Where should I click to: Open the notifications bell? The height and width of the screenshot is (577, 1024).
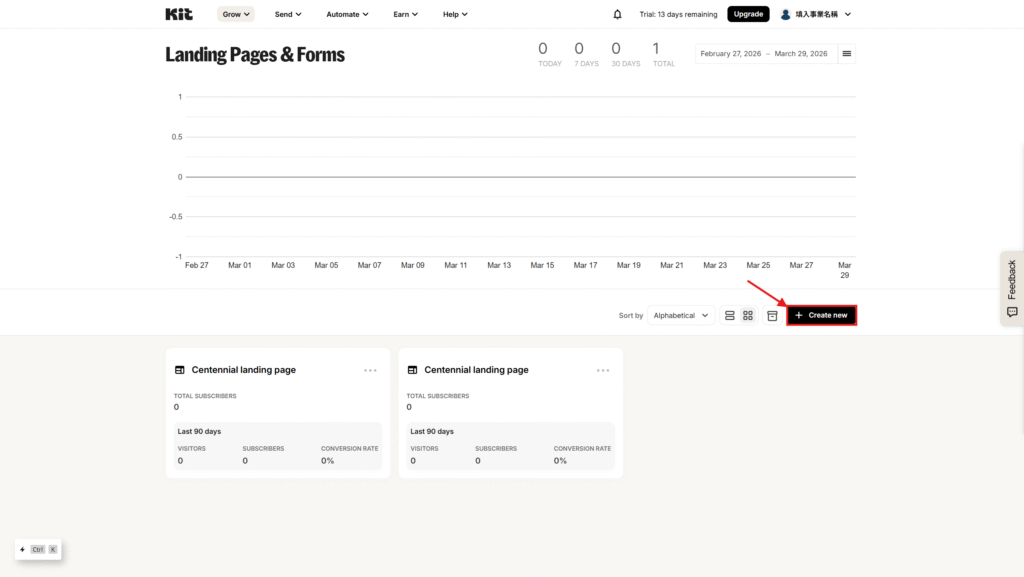[x=617, y=14]
